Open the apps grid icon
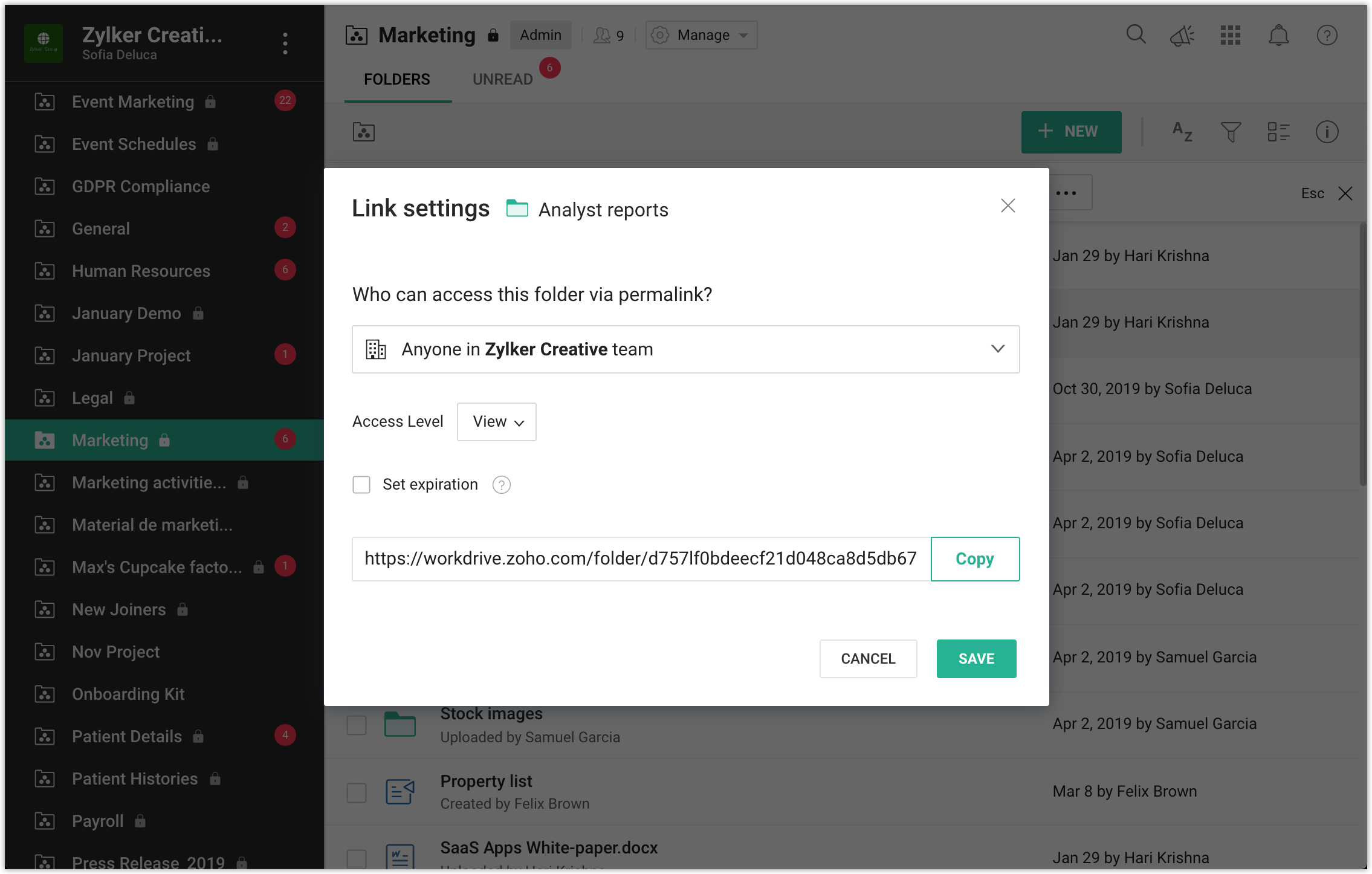Screen dimensions: 1372x874 click(1230, 35)
